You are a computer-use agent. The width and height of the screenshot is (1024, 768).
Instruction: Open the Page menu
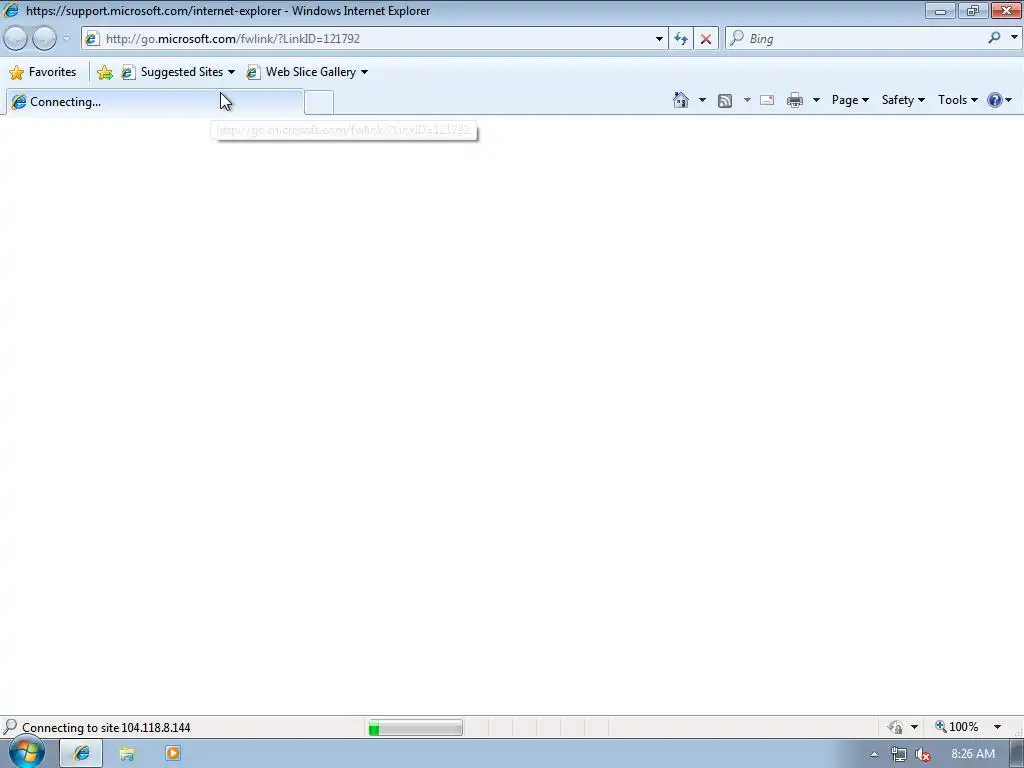coord(850,100)
